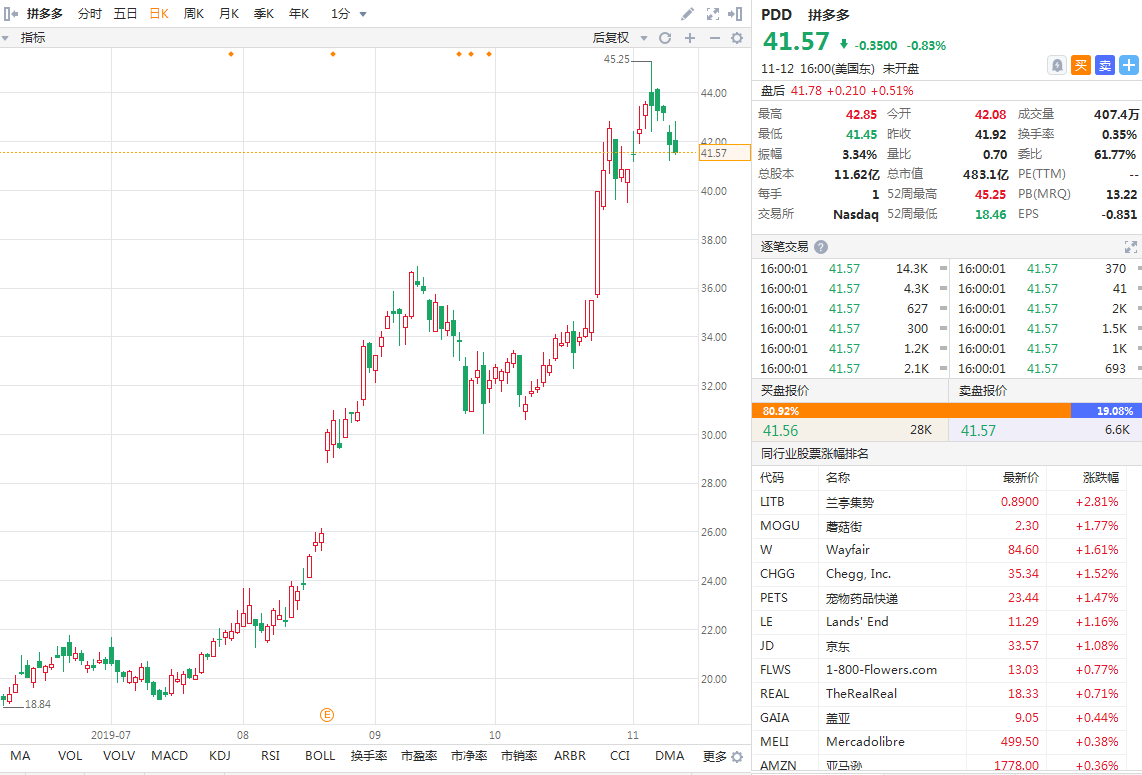Toggle the KDJ indicator
This screenshot has width=1142, height=775.
(x=220, y=756)
